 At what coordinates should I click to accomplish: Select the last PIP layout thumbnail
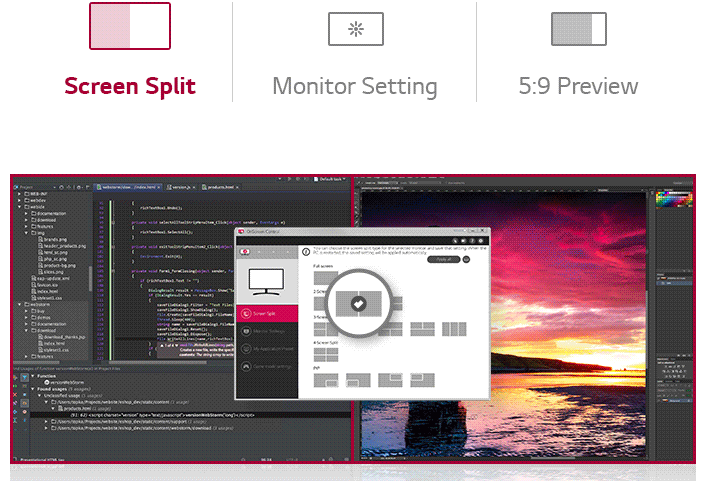click(x=422, y=380)
